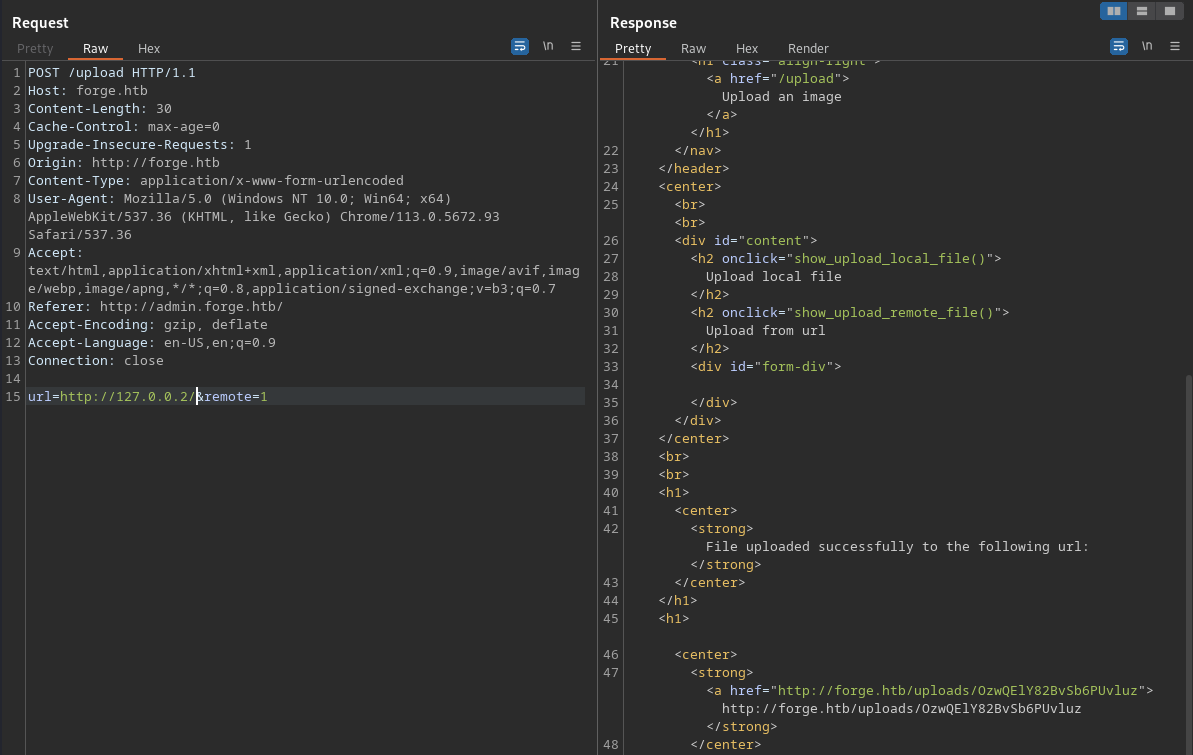The image size is (1193, 755).
Task: Toggle word wrap icon in Response panel
Action: tap(1118, 46)
